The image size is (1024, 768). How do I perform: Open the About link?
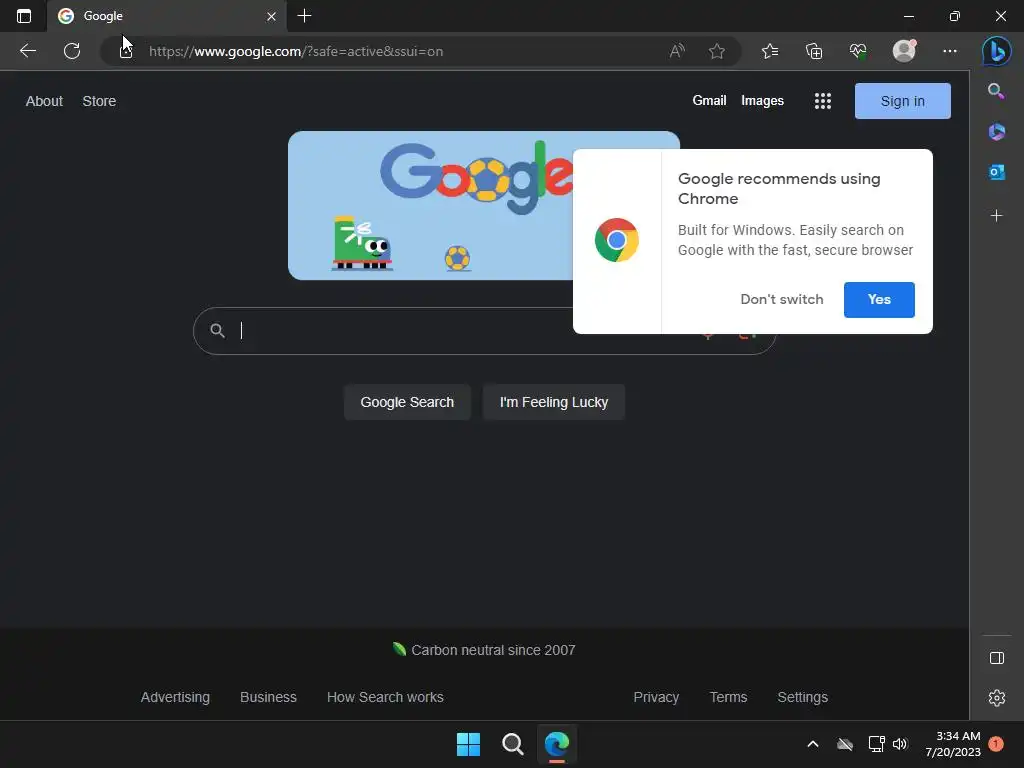coord(44,101)
